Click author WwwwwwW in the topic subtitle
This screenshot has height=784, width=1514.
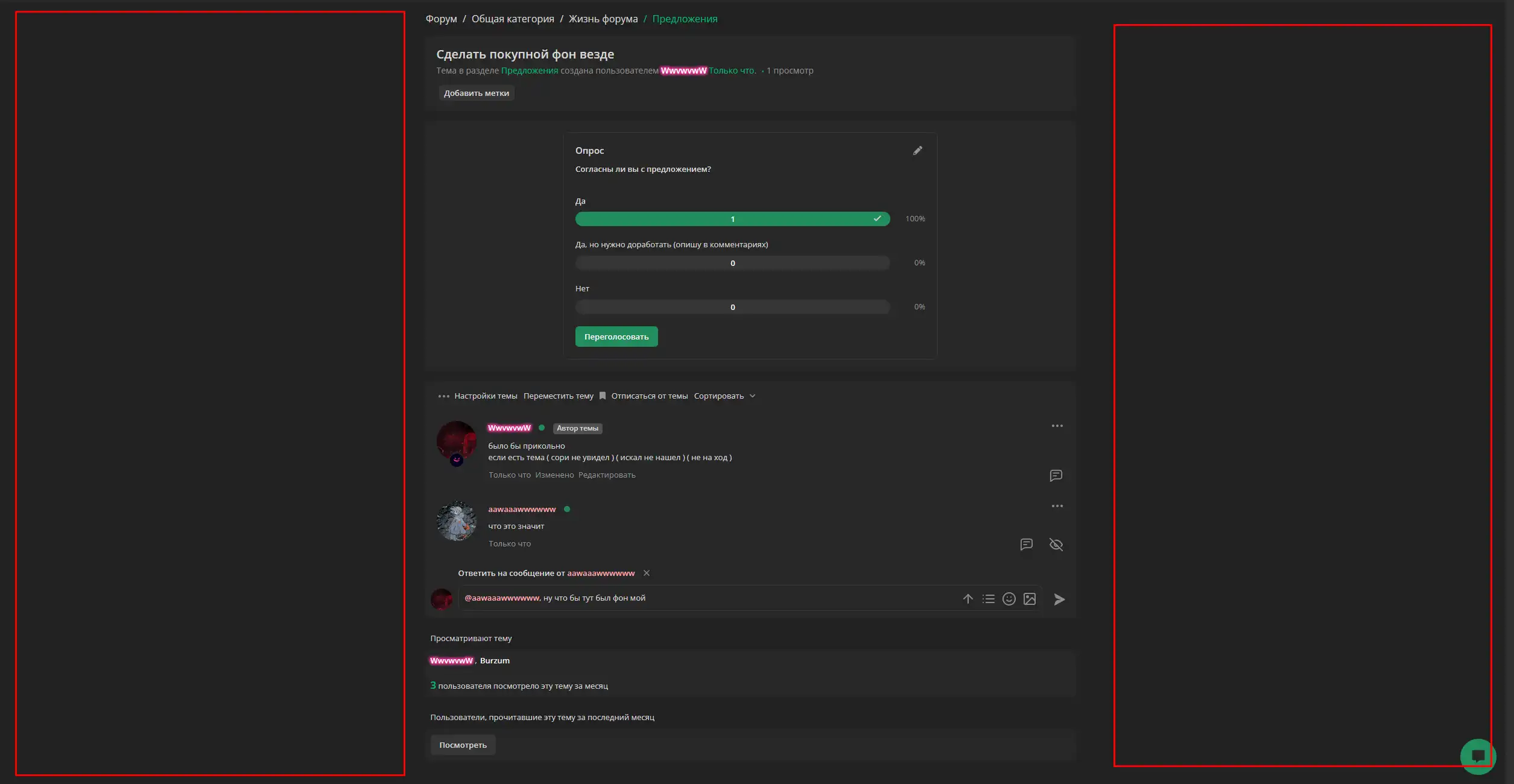point(683,71)
